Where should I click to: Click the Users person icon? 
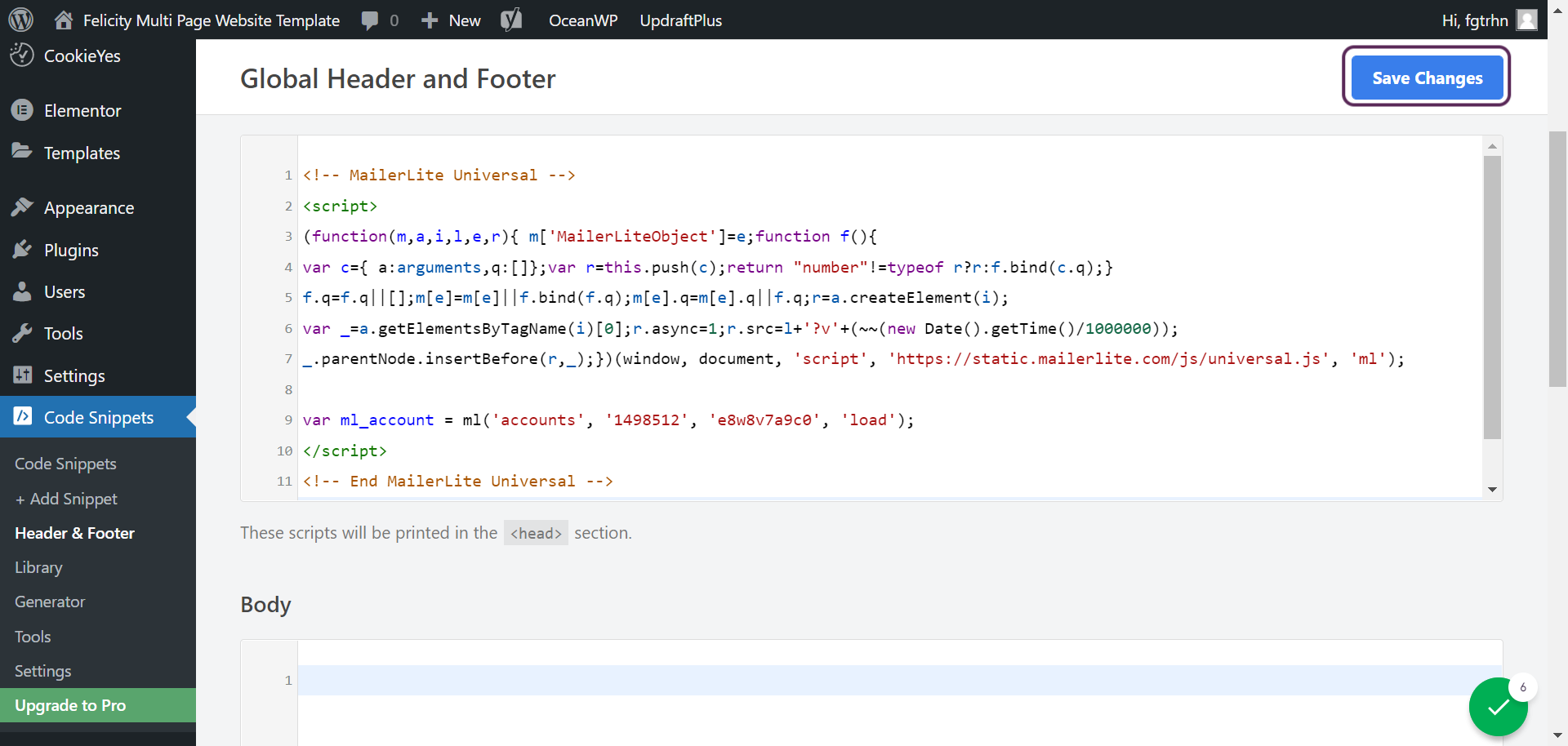tap(22, 291)
